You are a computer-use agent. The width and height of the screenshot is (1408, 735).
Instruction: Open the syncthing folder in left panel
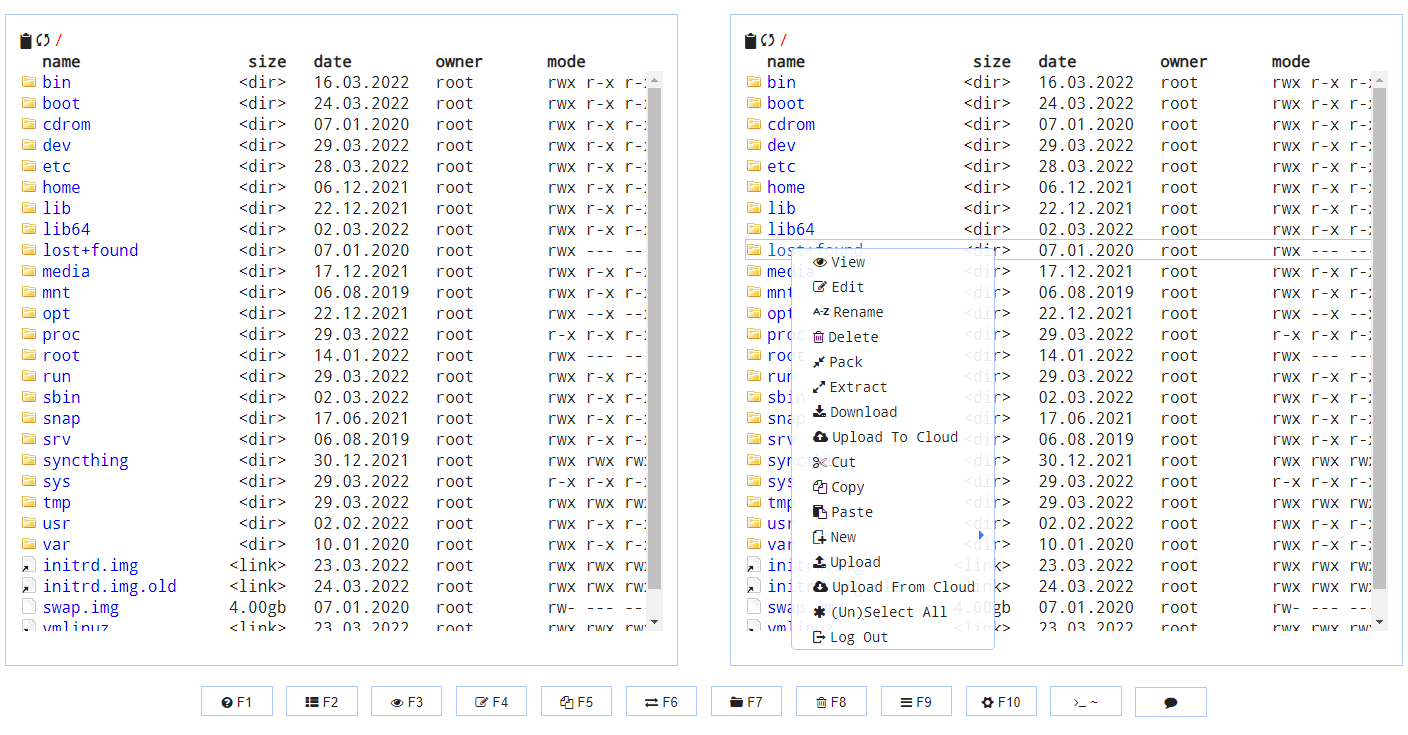85,461
